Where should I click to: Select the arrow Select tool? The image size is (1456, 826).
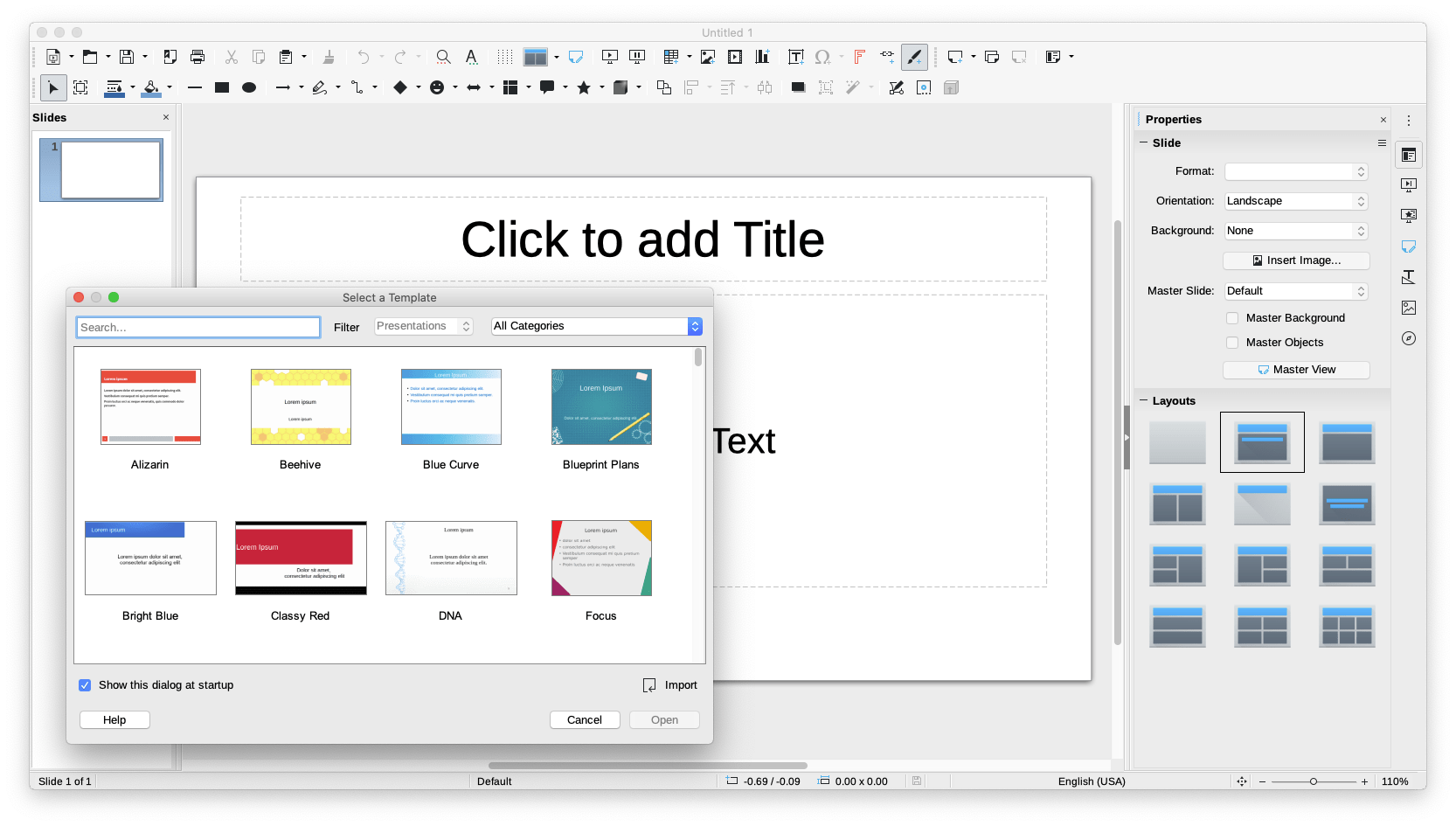pyautogui.click(x=53, y=87)
